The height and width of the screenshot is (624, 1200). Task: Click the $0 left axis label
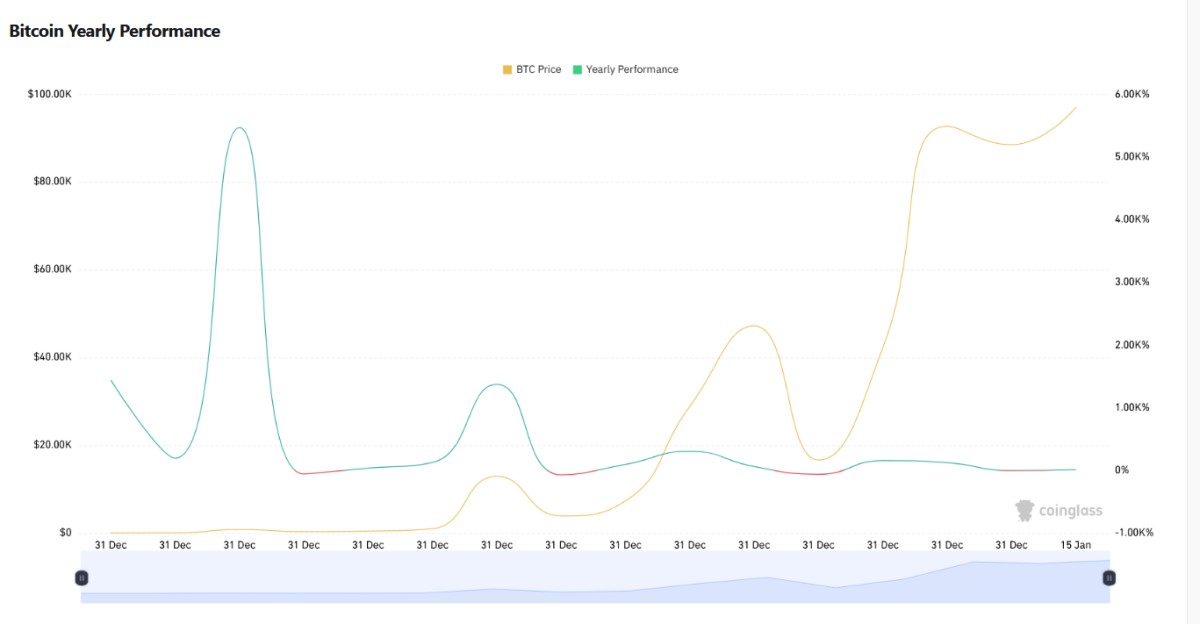[65, 532]
